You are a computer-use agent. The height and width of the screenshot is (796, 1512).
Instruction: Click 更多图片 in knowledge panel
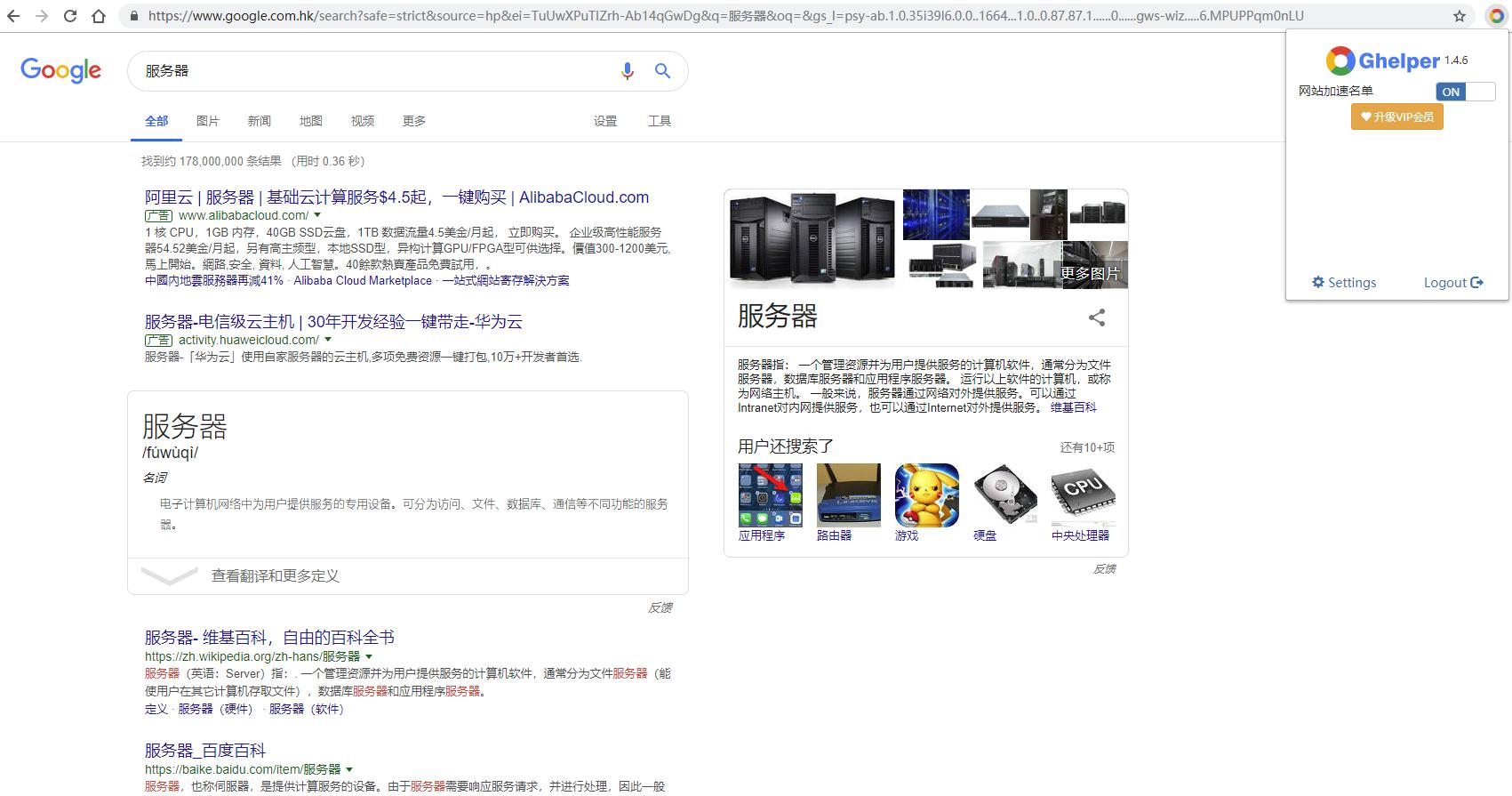coord(1090,274)
